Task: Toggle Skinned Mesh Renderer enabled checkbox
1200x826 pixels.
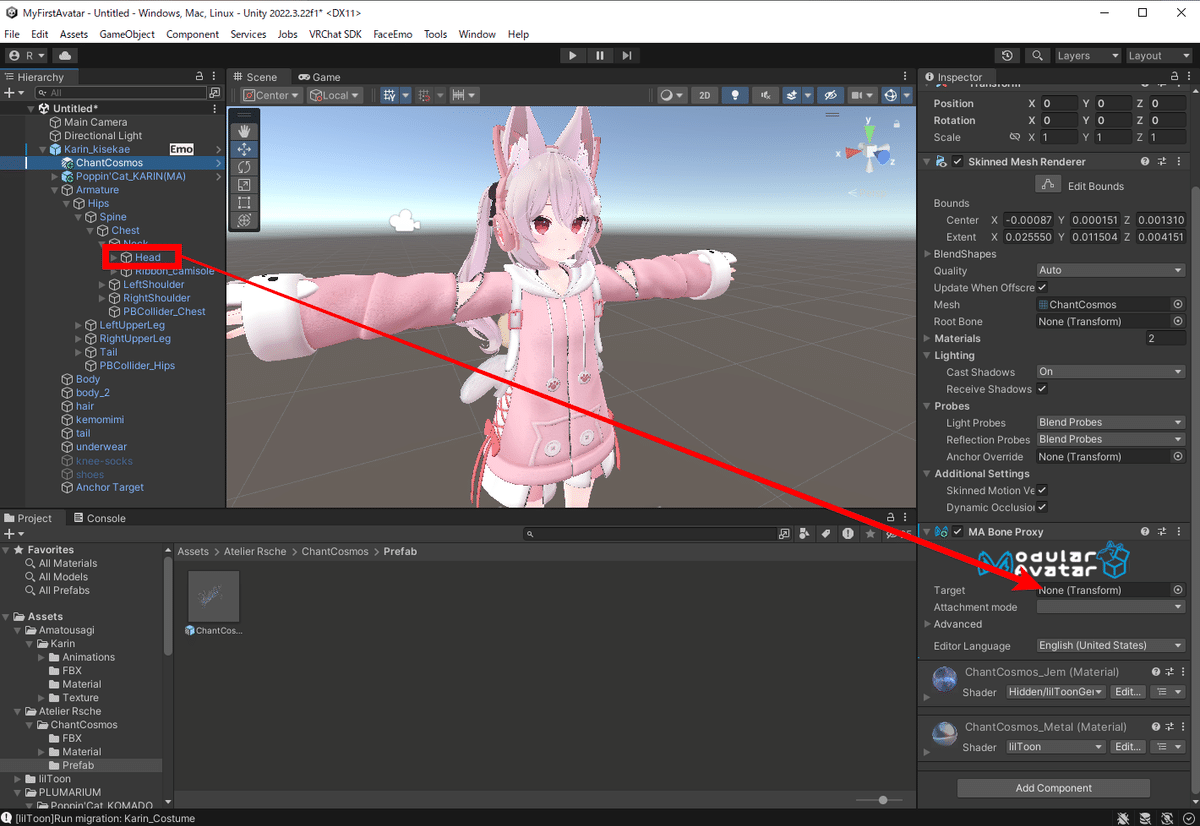Action: pos(958,162)
